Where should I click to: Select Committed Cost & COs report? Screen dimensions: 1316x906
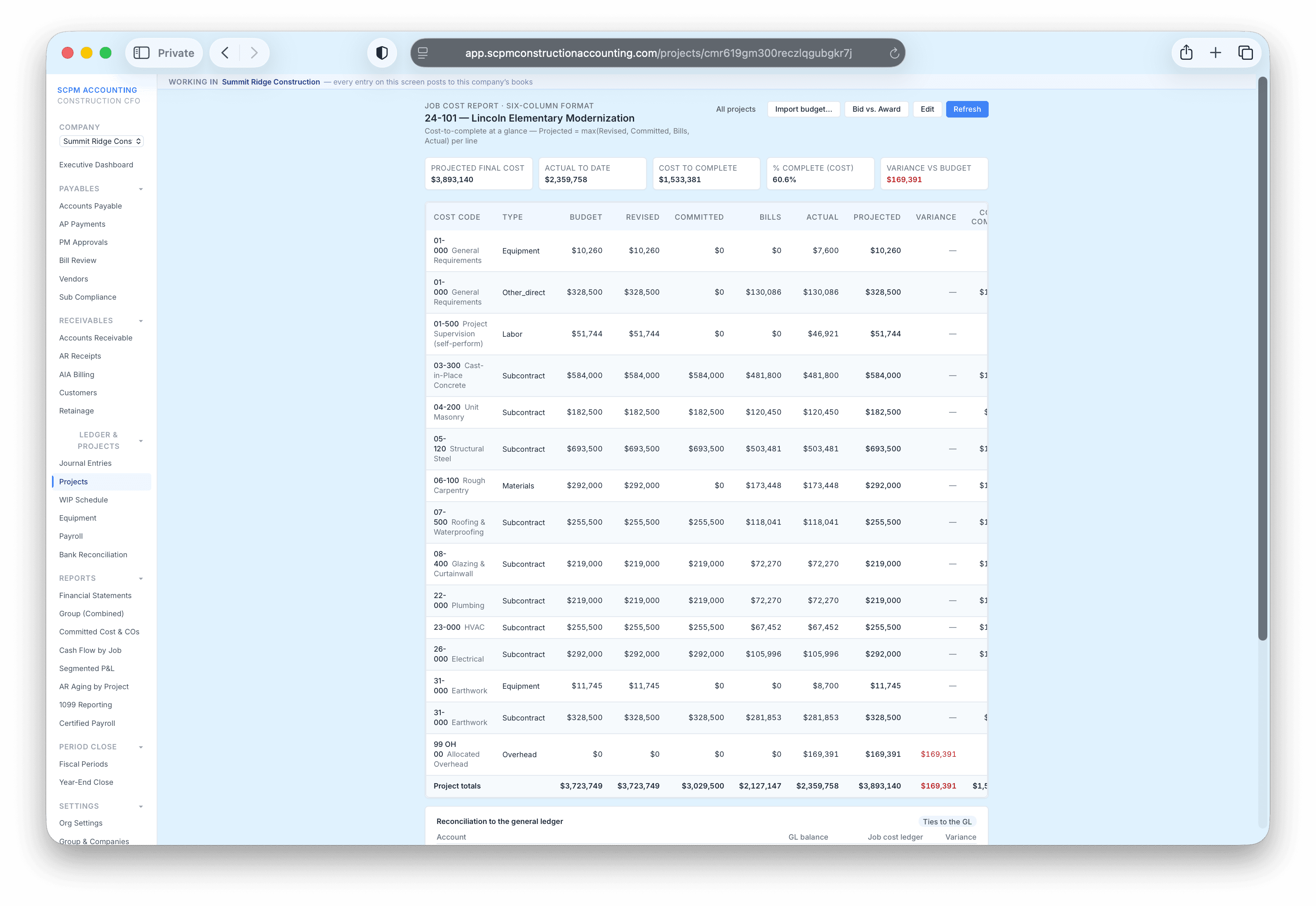coord(99,632)
